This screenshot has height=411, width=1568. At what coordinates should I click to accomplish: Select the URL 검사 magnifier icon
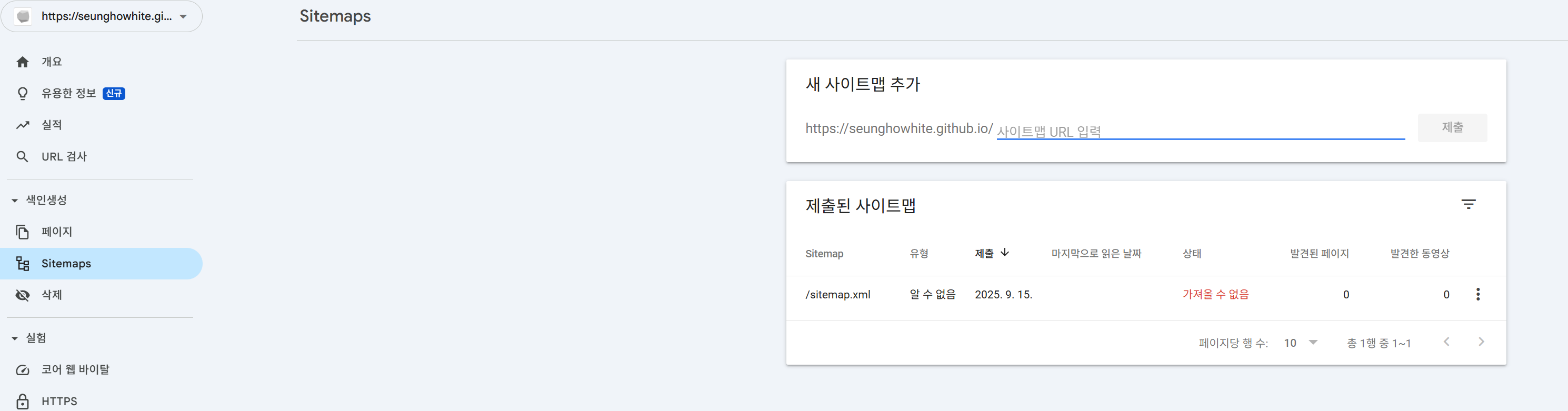(23, 157)
